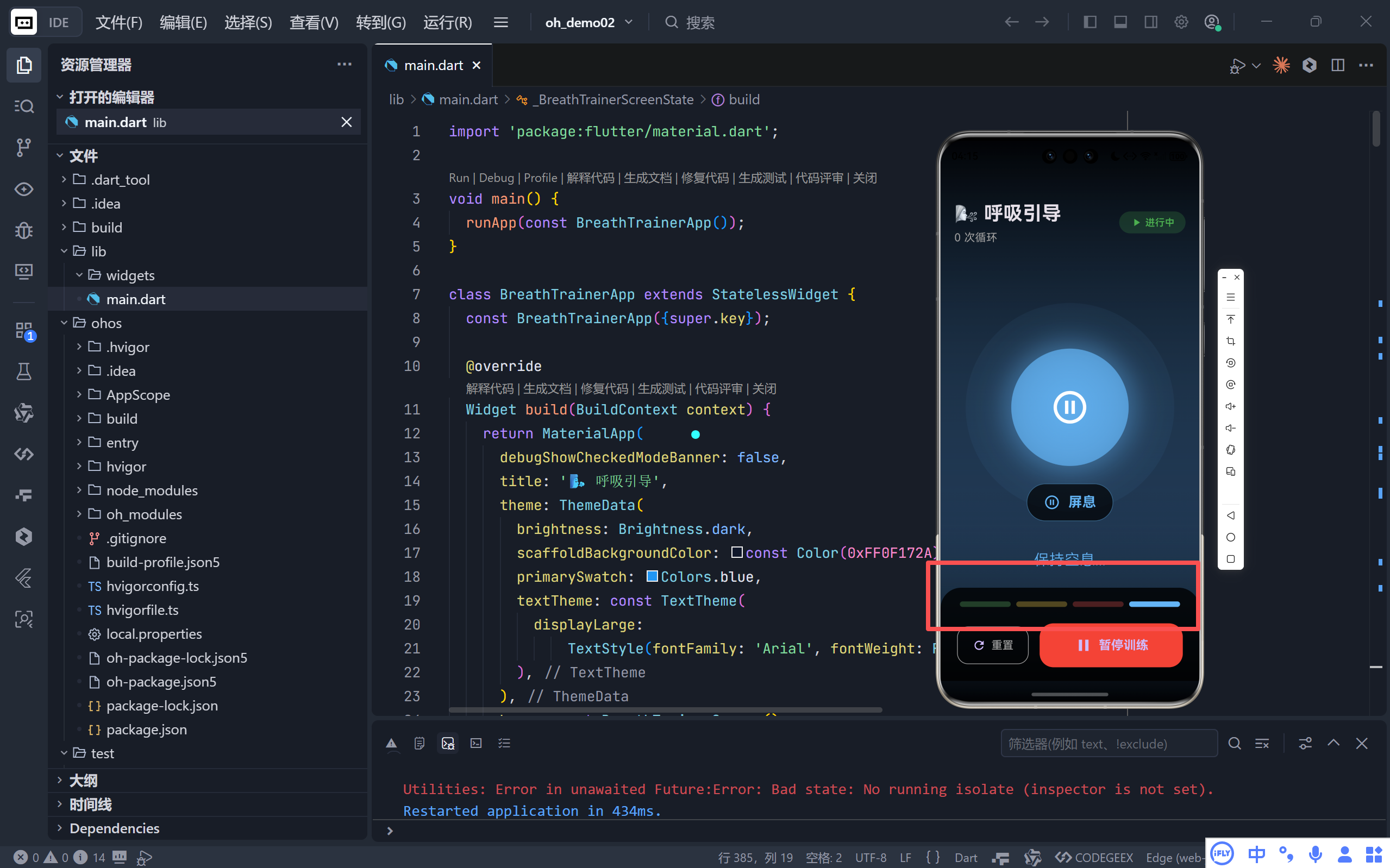Click the Debug code lens link
Screen dimensions: 1390x868
[496, 178]
